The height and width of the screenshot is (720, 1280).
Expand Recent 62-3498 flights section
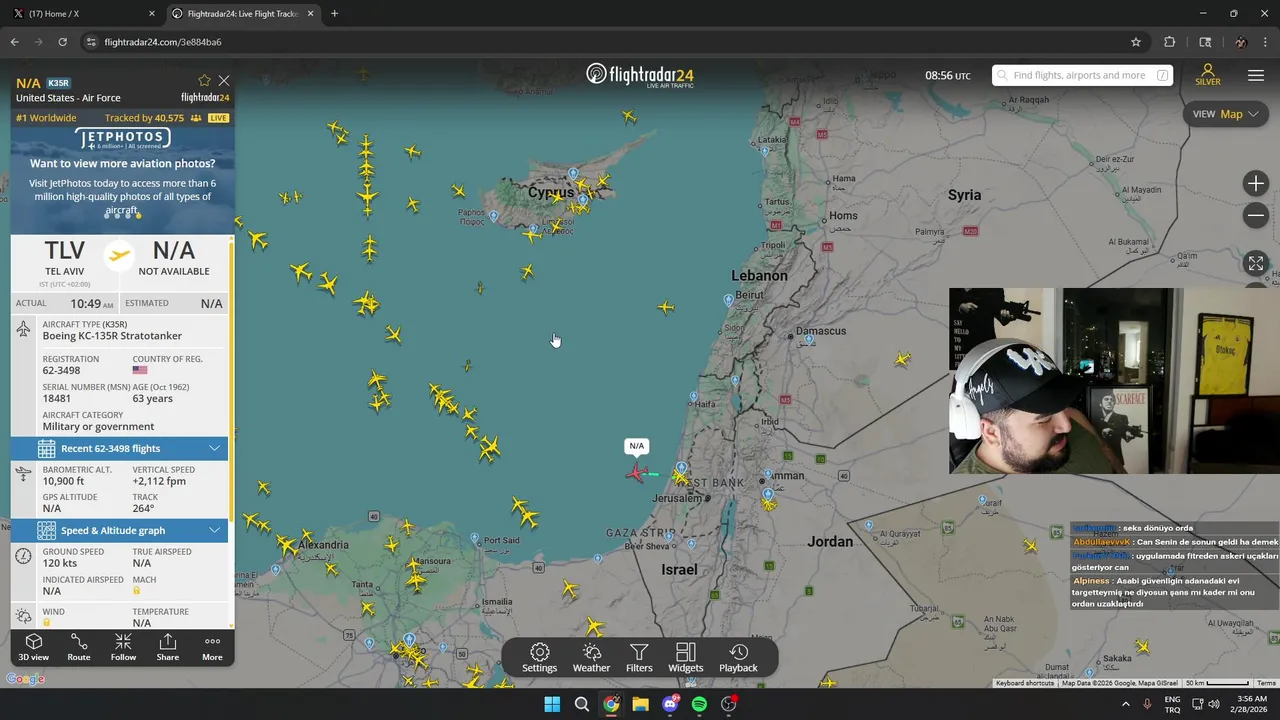119,449
